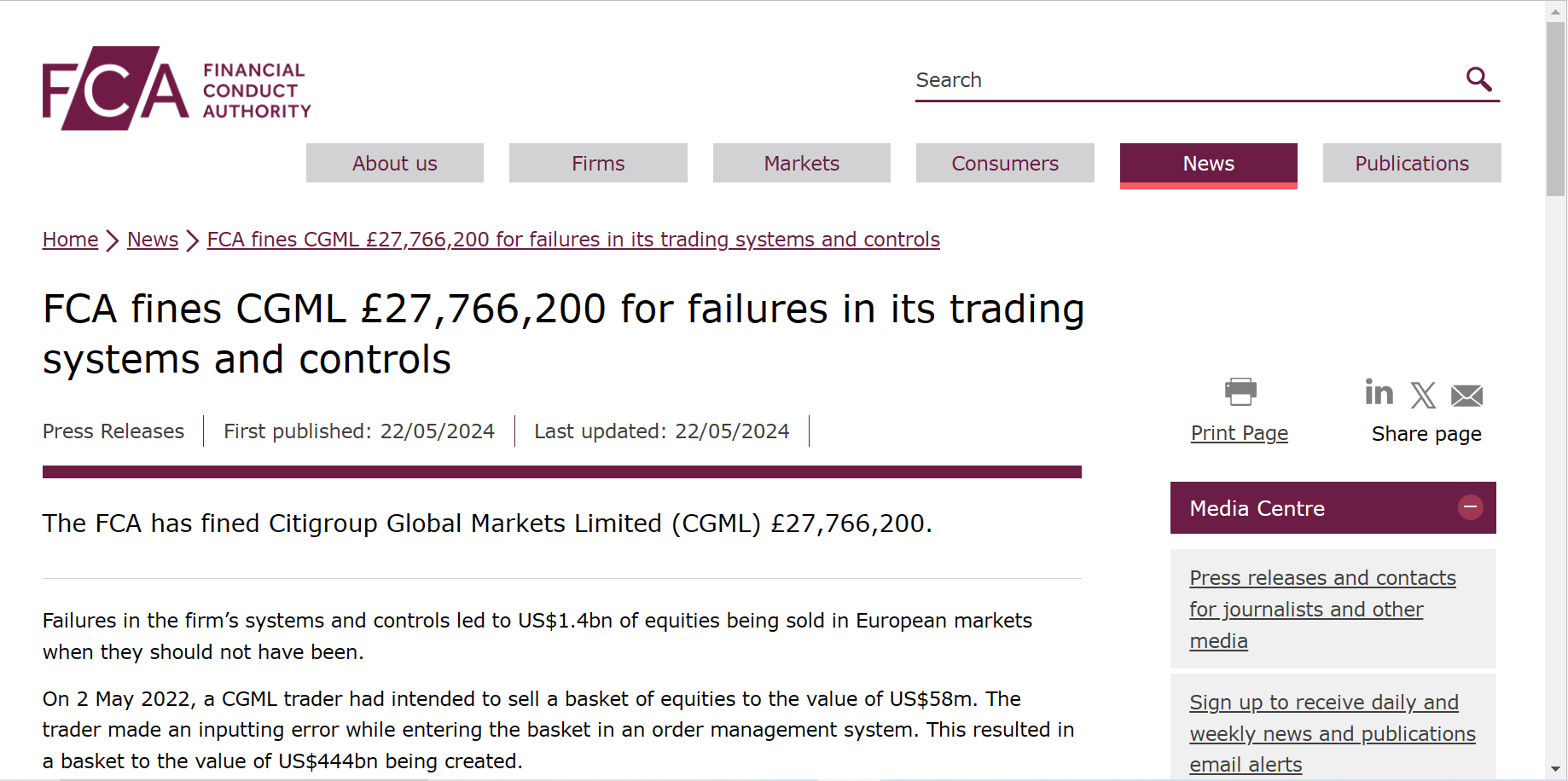The image size is (1568, 781).
Task: Click the Print Page link
Action: tap(1240, 433)
